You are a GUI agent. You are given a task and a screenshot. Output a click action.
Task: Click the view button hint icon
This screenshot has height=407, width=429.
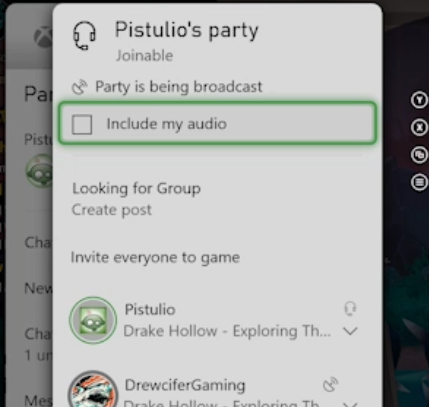pyautogui.click(x=419, y=155)
